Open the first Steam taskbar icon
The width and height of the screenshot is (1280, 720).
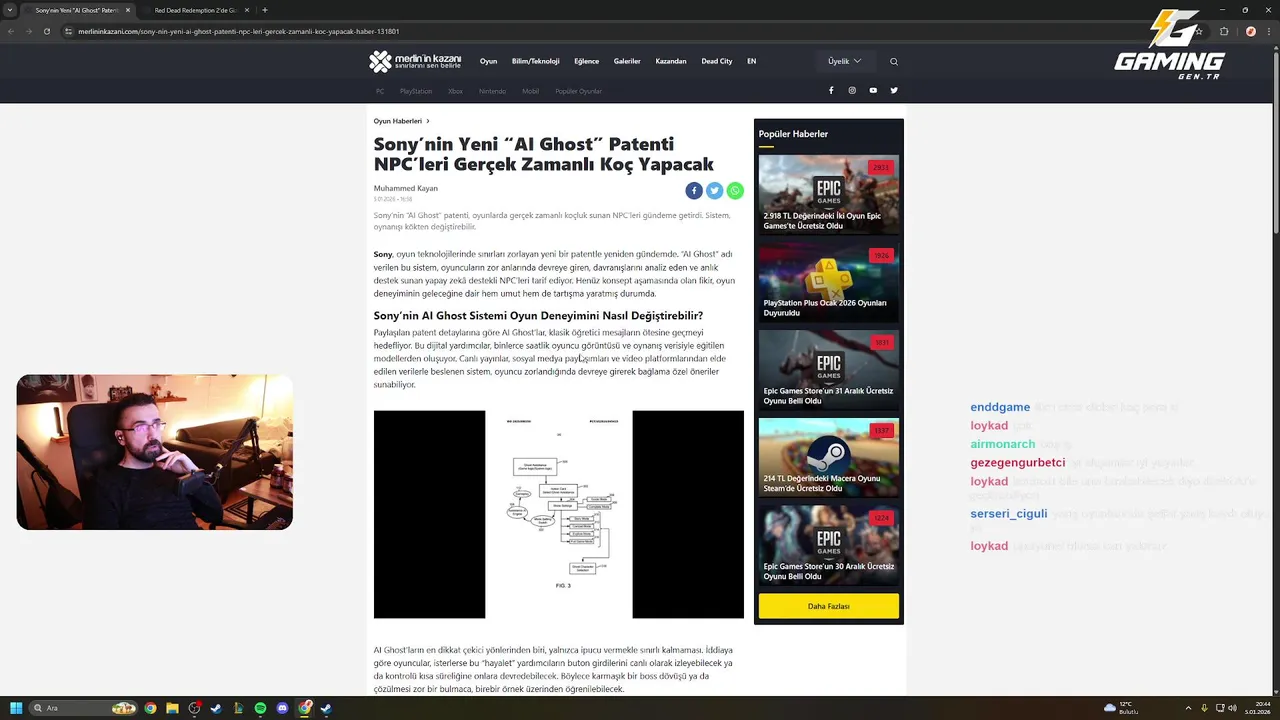tap(216, 708)
